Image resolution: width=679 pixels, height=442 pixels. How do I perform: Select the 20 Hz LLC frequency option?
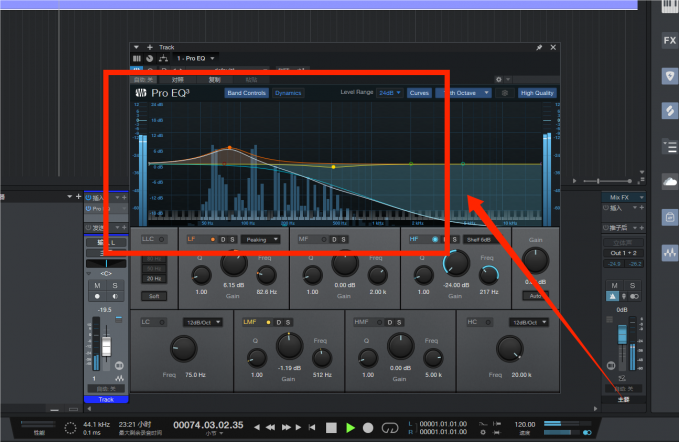(x=154, y=279)
